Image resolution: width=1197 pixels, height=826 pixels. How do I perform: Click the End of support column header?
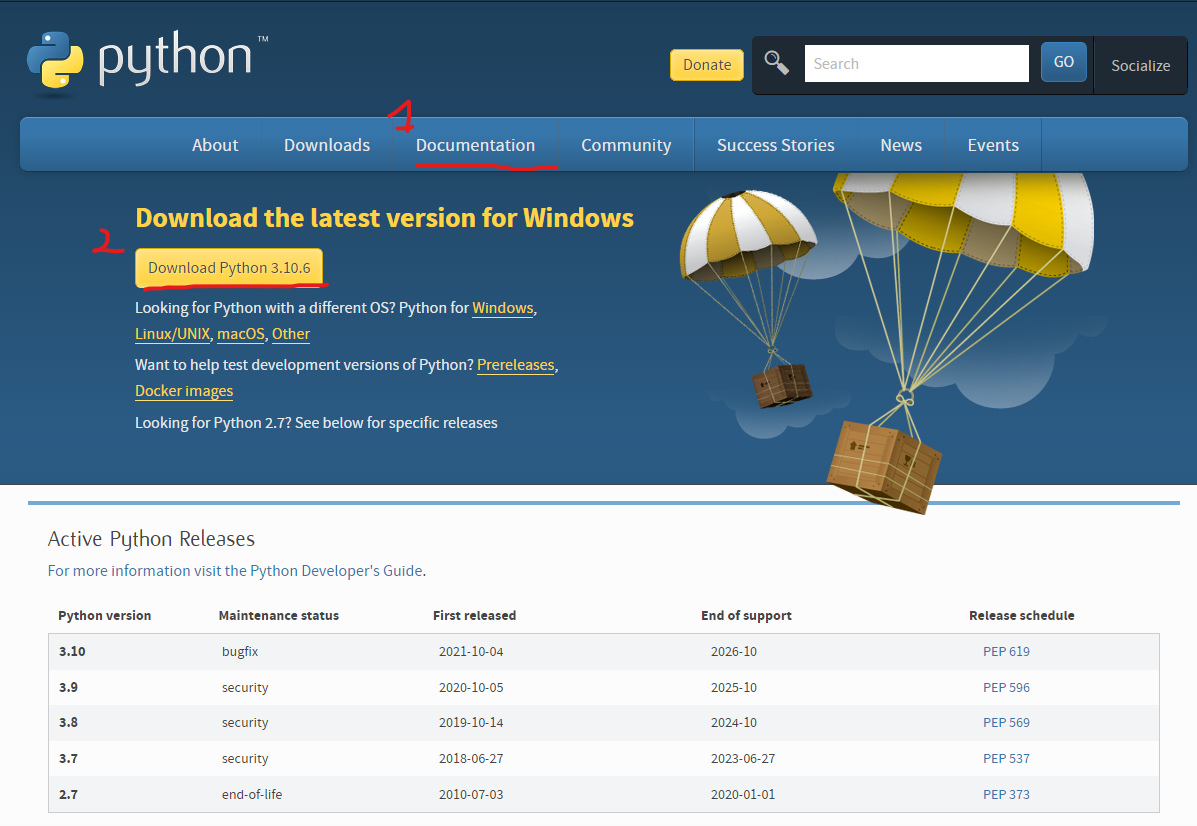(746, 615)
